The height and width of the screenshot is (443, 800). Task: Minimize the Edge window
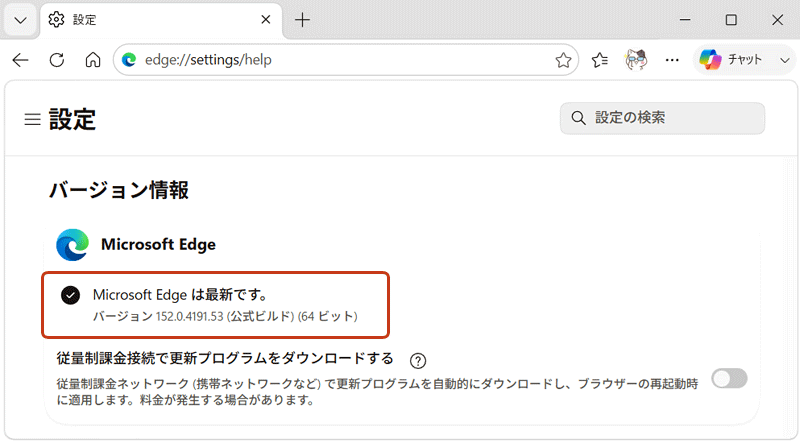point(685,20)
